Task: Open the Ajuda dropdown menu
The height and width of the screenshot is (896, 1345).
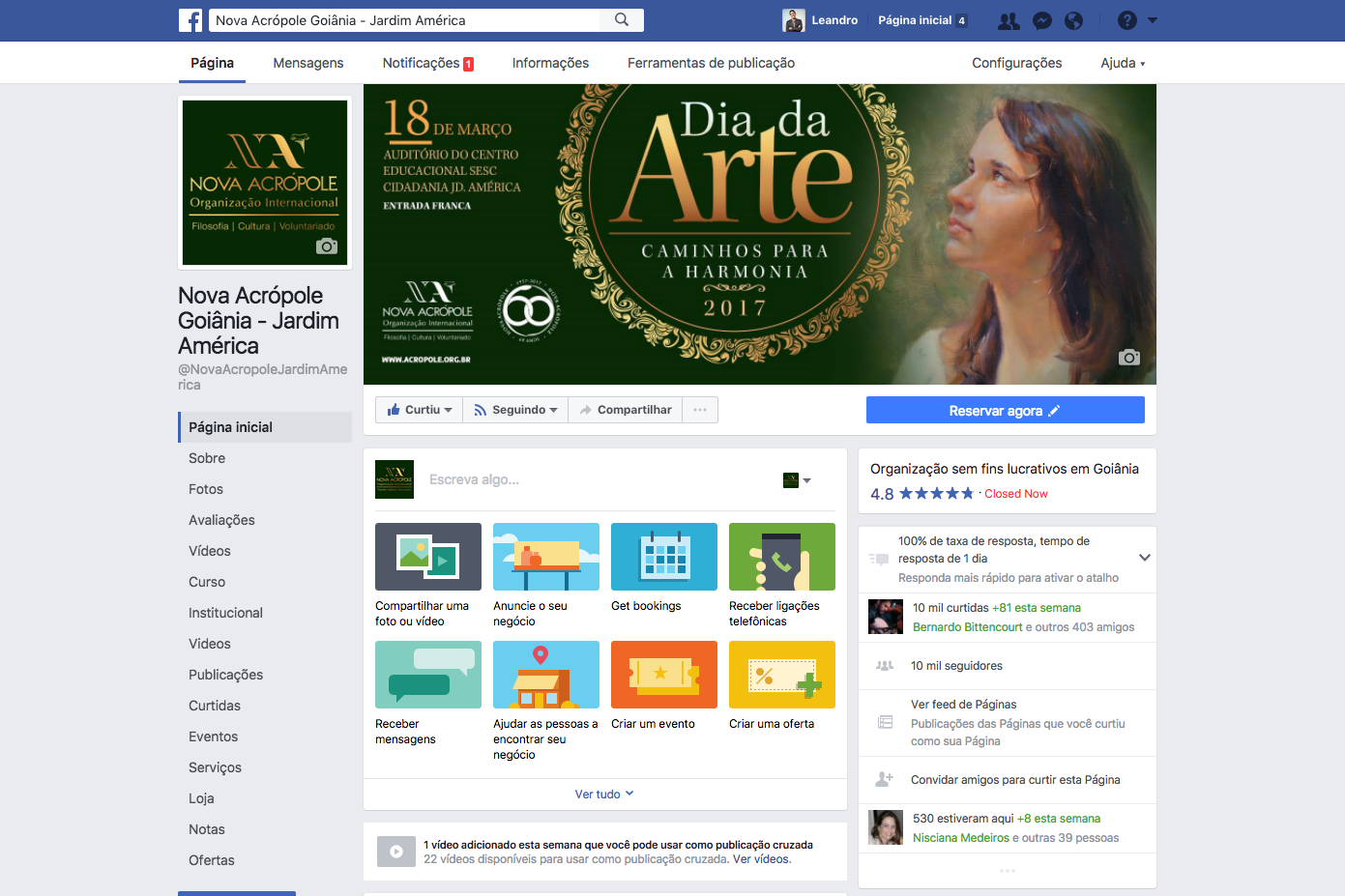Action: [1123, 63]
